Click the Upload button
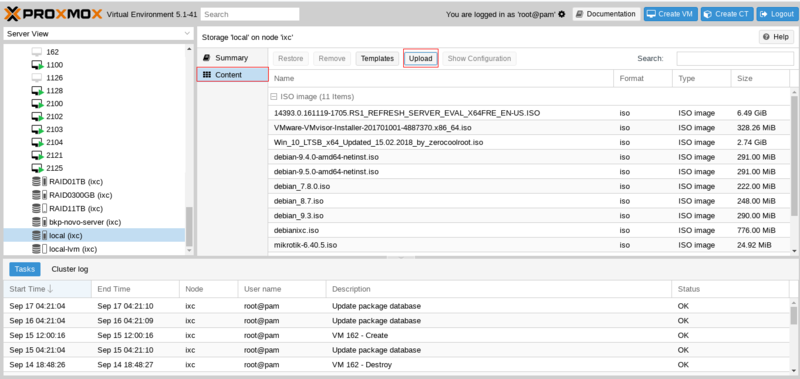This screenshot has width=800, height=379. (421, 59)
